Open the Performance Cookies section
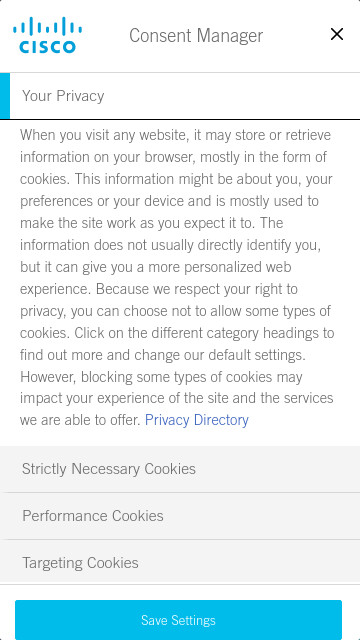Screen dimensions: 360x640 tap(180, 516)
